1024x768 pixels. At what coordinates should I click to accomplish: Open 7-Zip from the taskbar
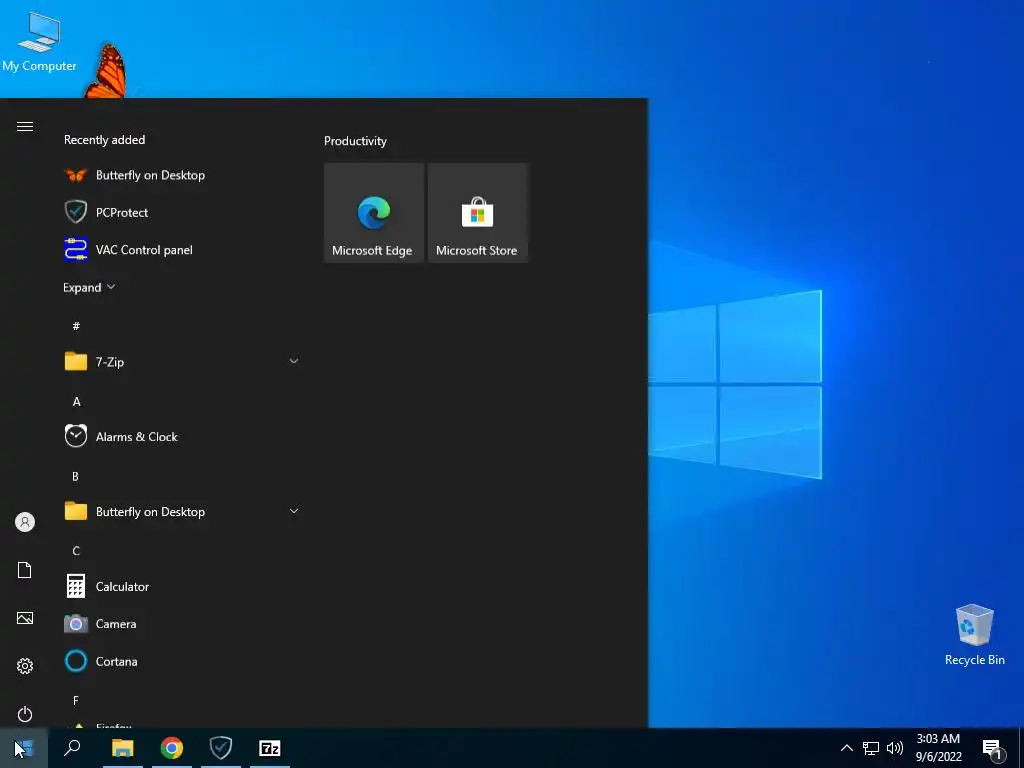(270, 748)
